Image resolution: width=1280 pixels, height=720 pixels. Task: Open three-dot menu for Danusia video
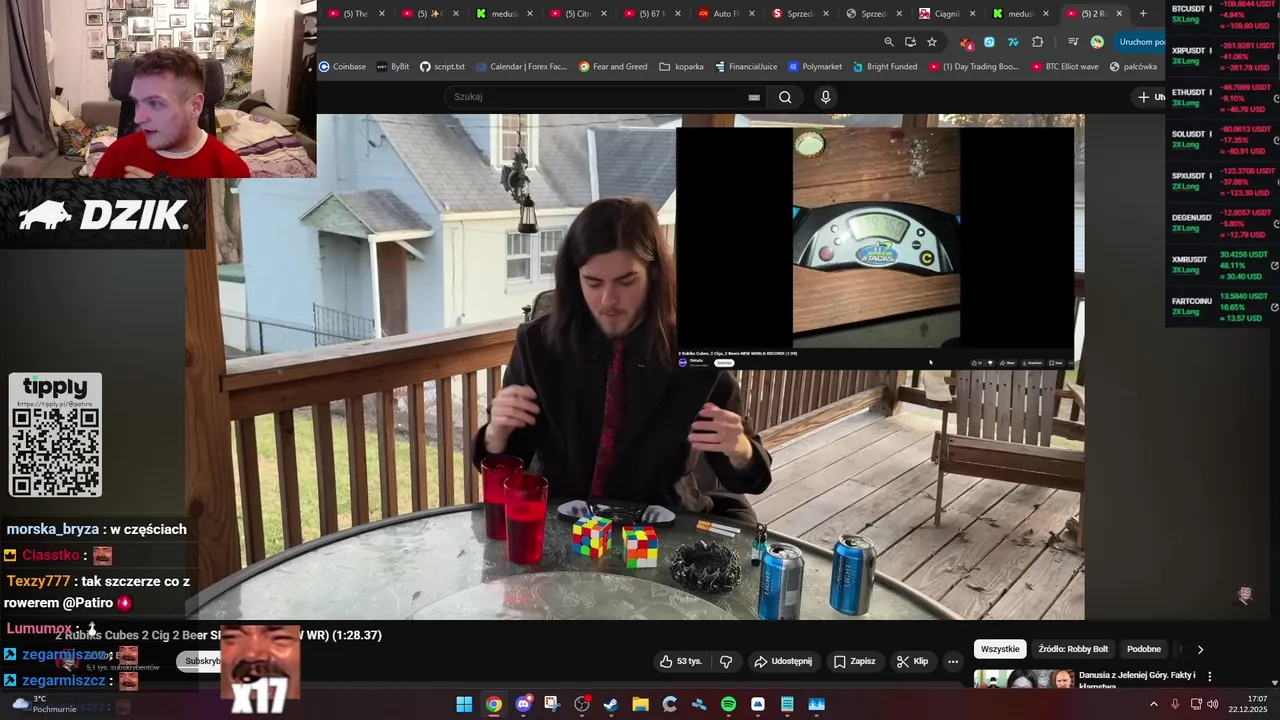(x=1209, y=677)
